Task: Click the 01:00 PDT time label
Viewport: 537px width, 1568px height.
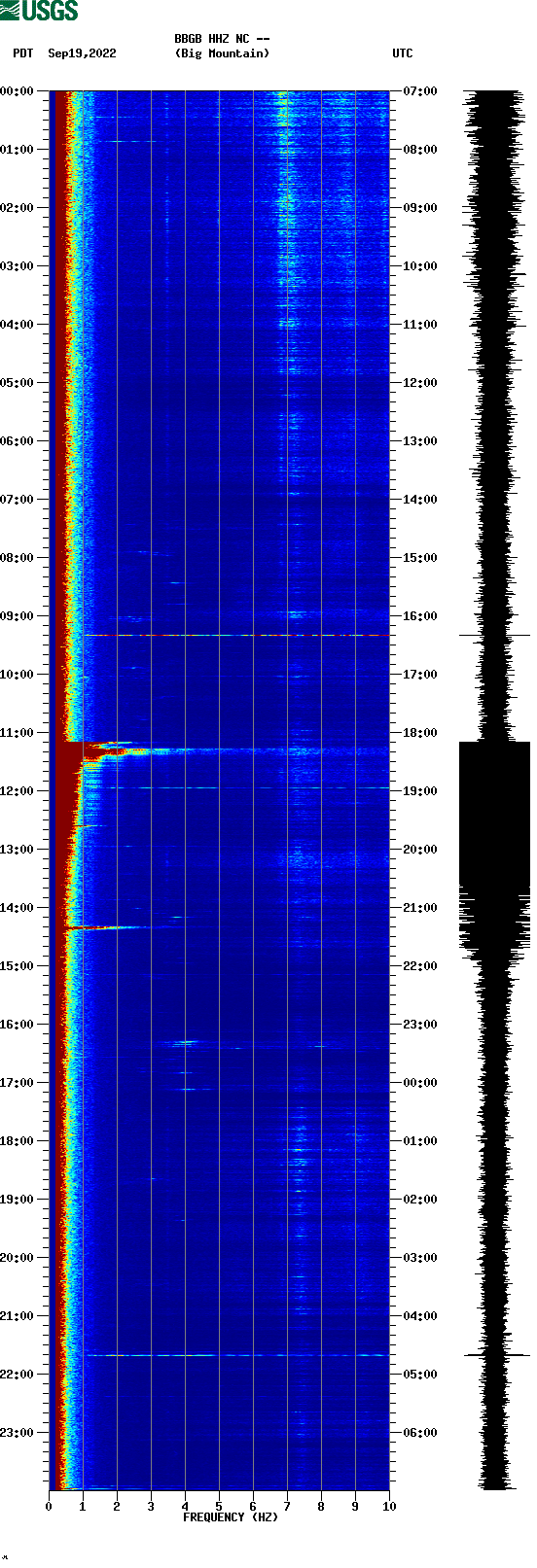Action: tap(18, 150)
